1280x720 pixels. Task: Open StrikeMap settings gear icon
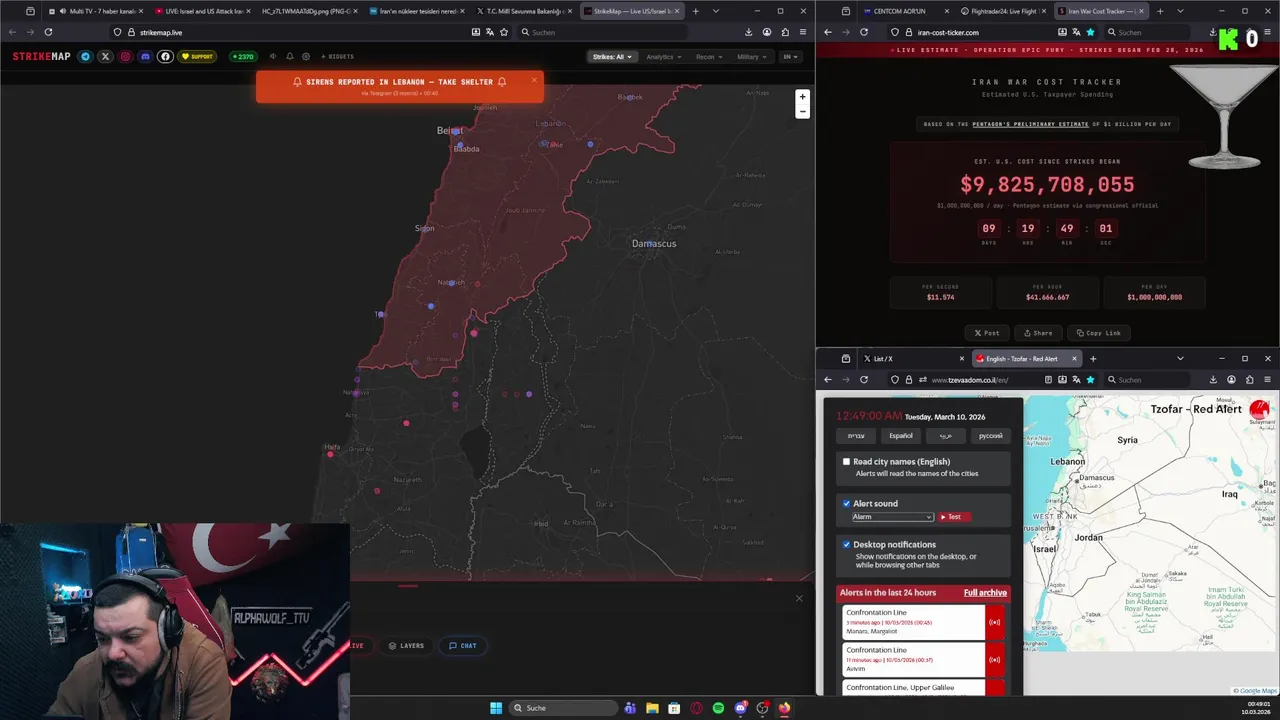pos(306,57)
